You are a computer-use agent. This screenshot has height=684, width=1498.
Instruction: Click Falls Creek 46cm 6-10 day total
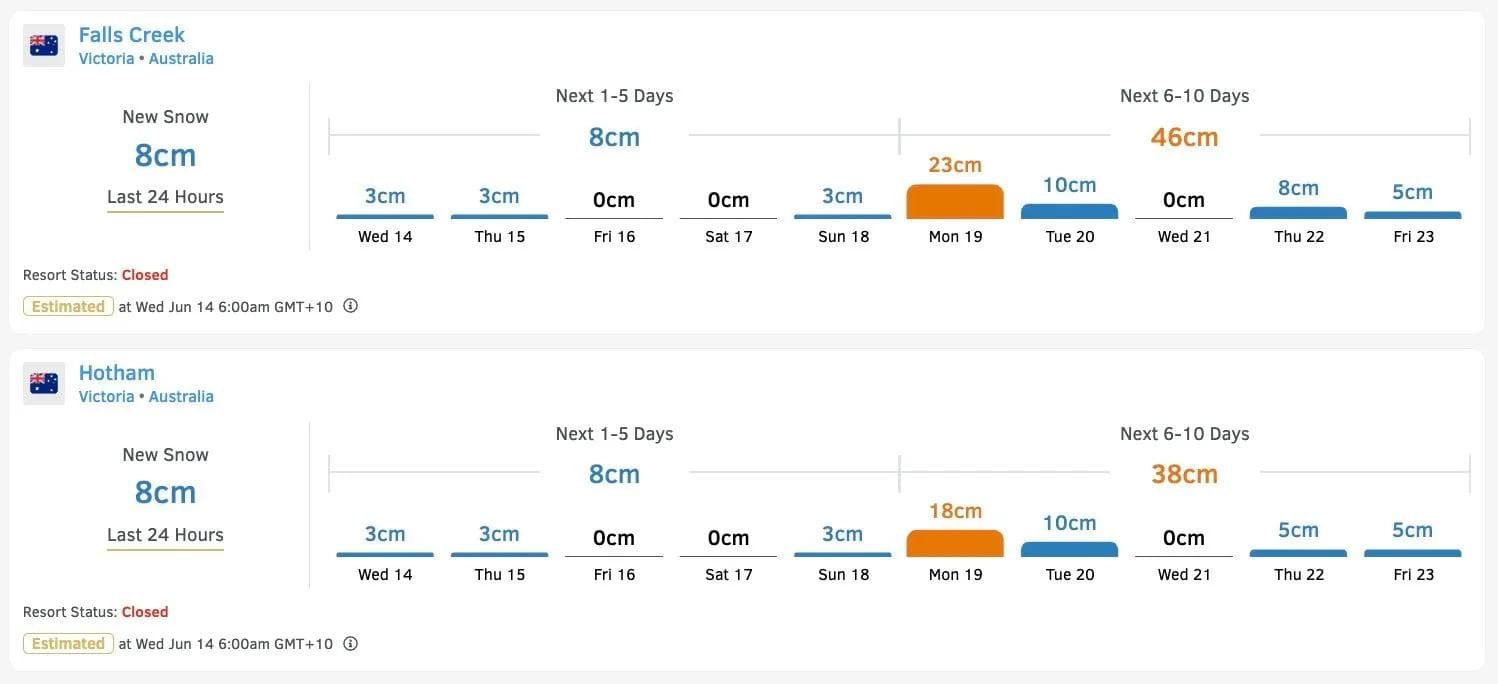[1184, 137]
